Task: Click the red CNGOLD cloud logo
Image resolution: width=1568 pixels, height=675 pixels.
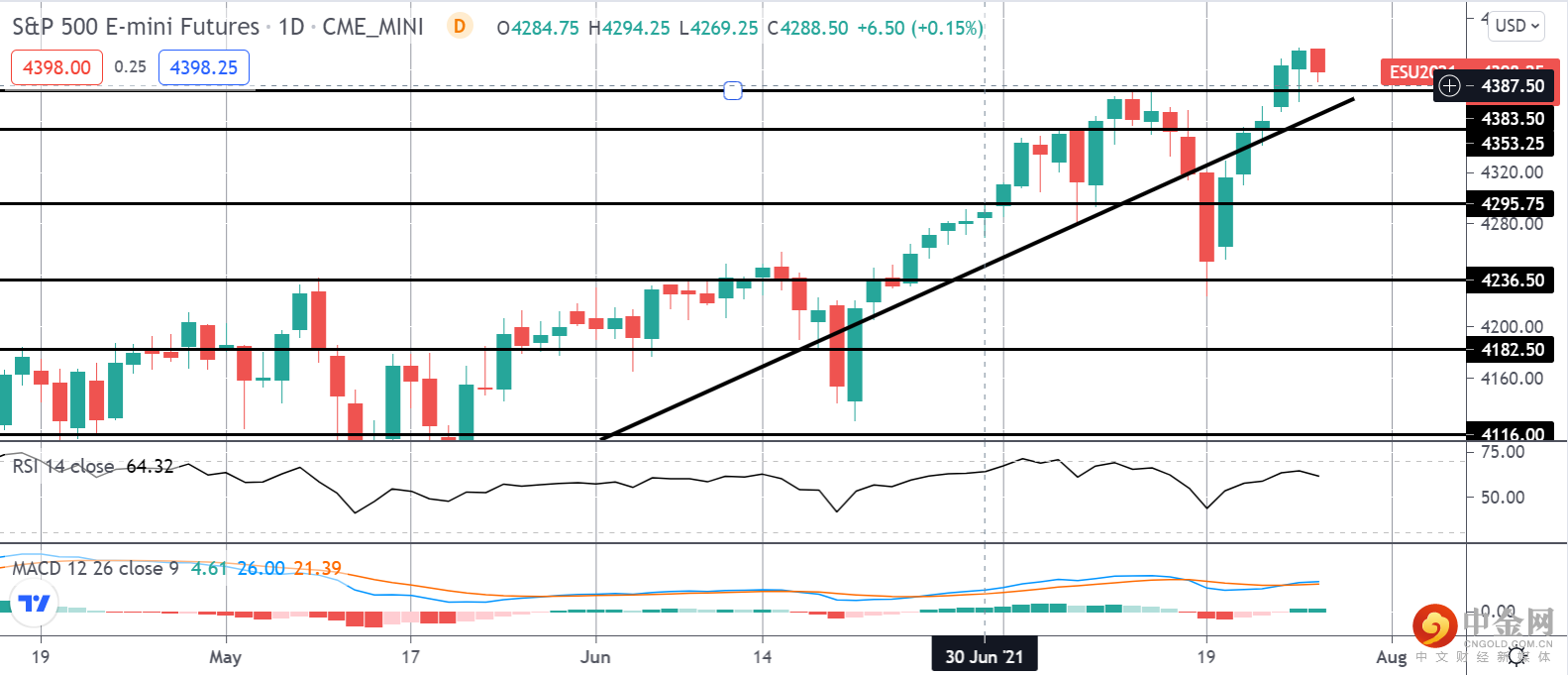Action: (x=1434, y=626)
